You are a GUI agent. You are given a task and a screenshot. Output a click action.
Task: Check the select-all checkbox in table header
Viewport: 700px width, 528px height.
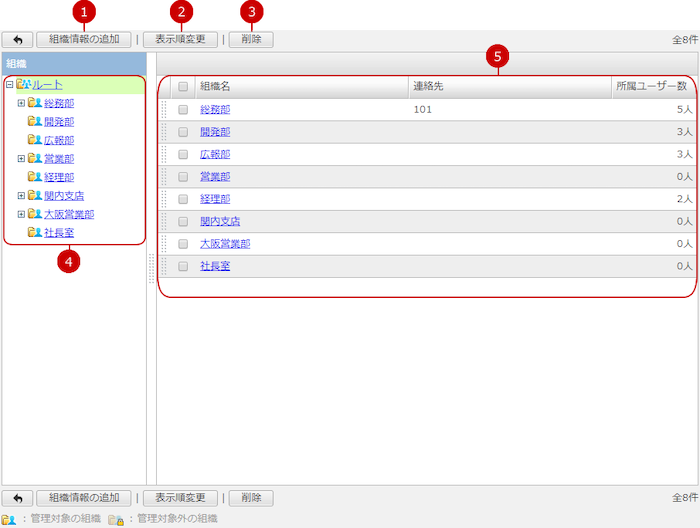pos(183,87)
